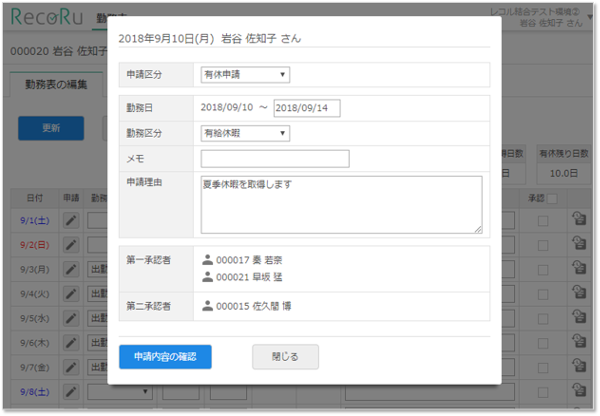Image resolution: width=600 pixels, height=416 pixels.
Task: Open the pencil edit icon for 9/8(土)
Action: (x=71, y=392)
